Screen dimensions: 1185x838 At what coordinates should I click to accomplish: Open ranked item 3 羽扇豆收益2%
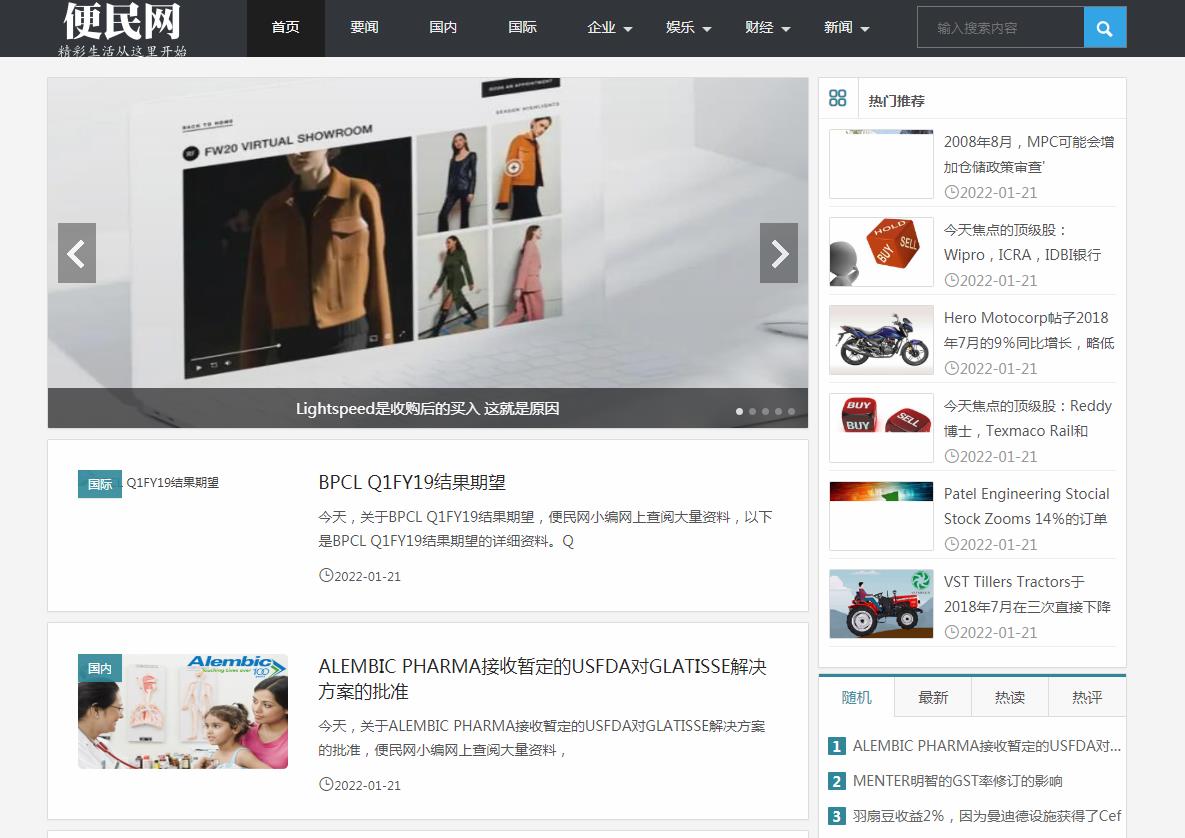point(986,816)
